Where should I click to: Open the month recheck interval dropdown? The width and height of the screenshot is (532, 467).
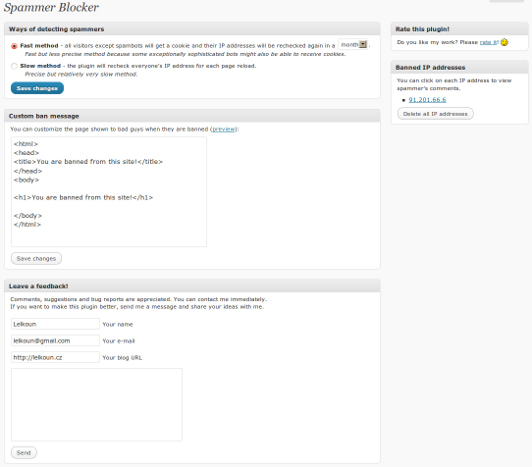point(353,44)
